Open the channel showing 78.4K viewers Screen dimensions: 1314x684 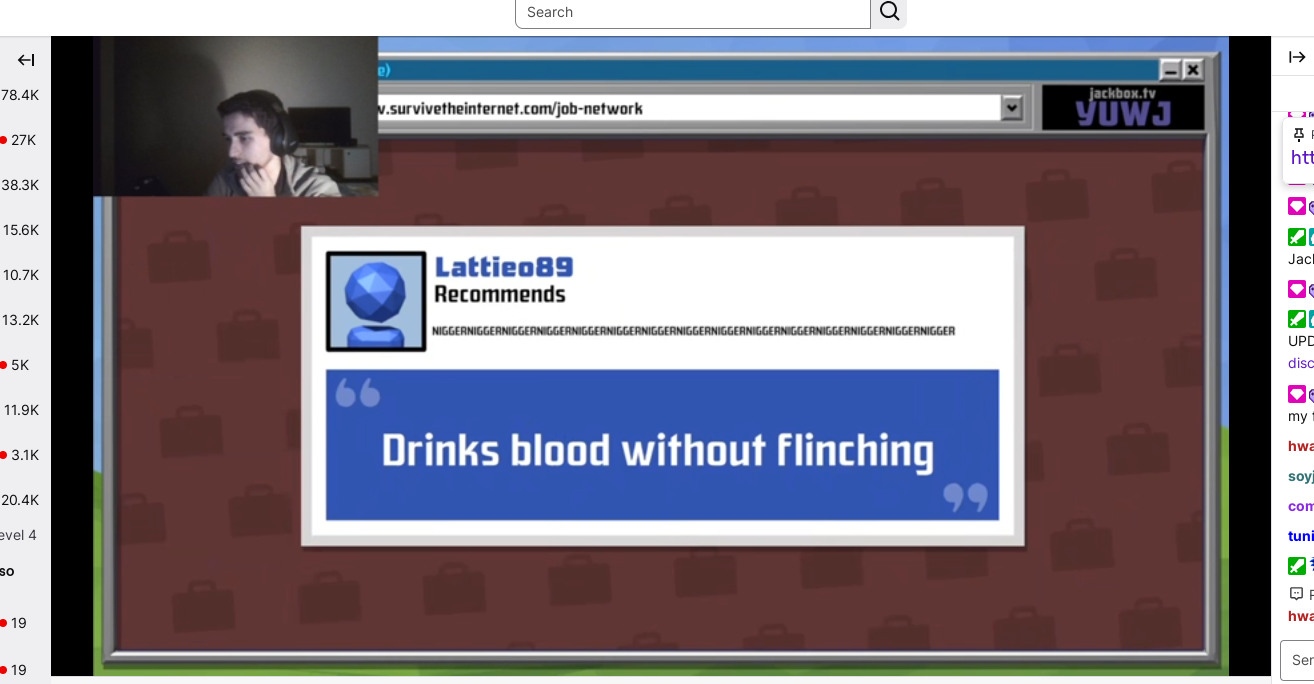(x=20, y=95)
